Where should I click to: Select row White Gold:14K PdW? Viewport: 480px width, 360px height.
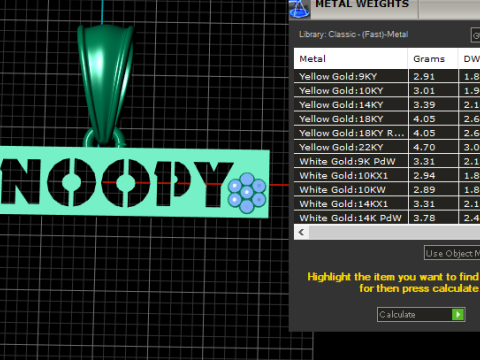click(x=387, y=218)
